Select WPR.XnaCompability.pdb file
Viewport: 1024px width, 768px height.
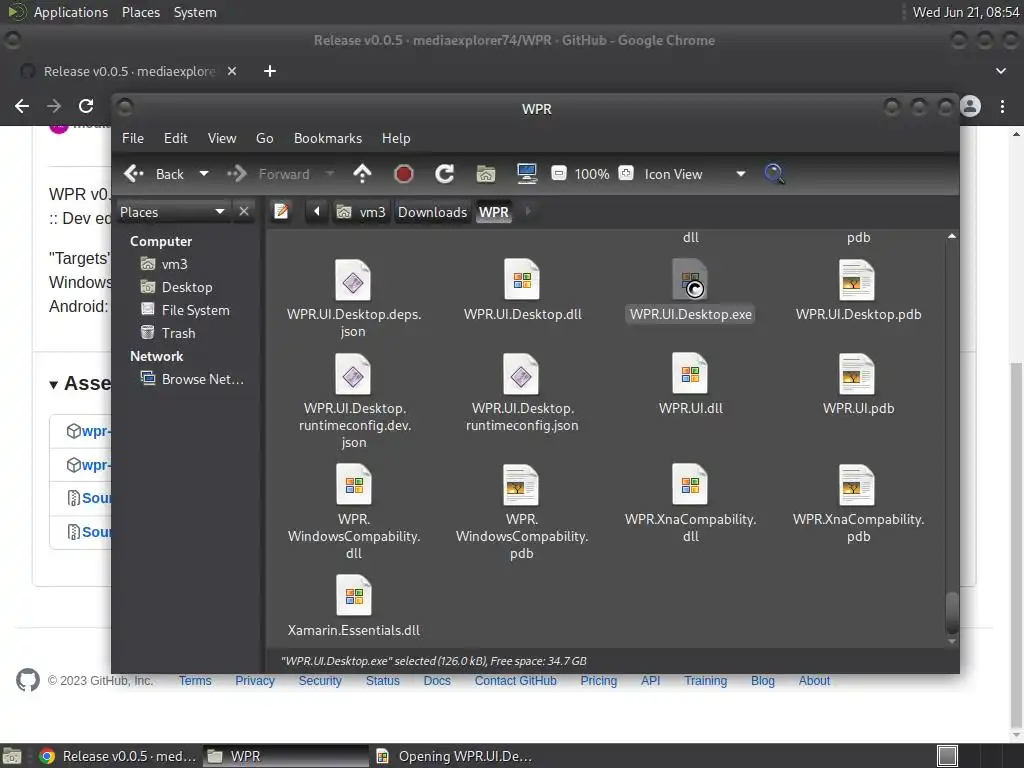pos(858,504)
